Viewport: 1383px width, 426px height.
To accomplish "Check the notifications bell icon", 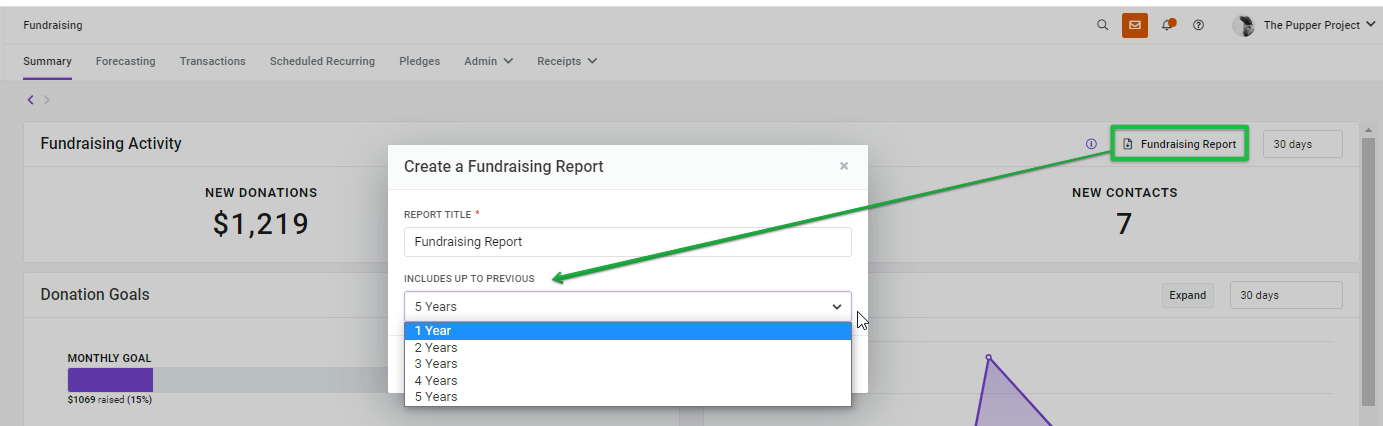I will click(x=1168, y=25).
